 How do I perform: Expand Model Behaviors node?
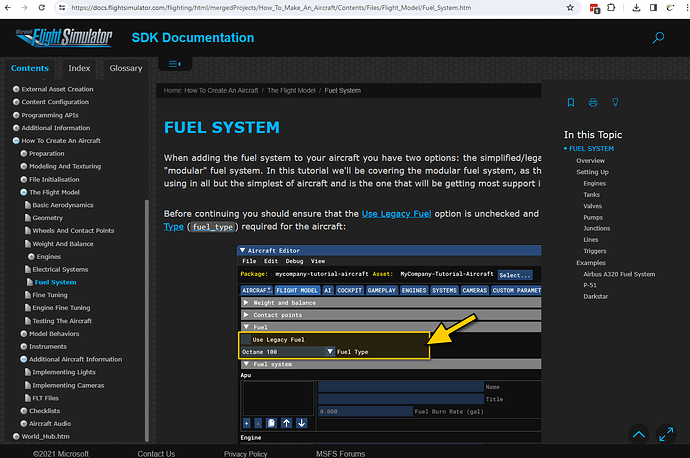coord(24,334)
